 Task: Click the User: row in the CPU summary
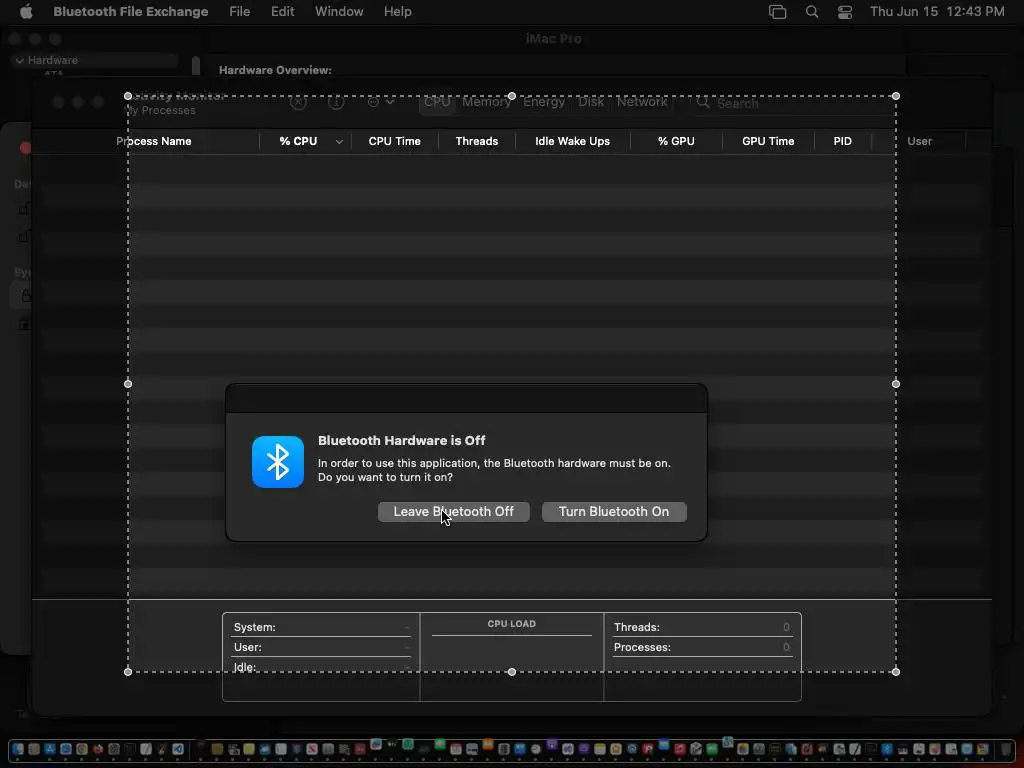coord(321,647)
